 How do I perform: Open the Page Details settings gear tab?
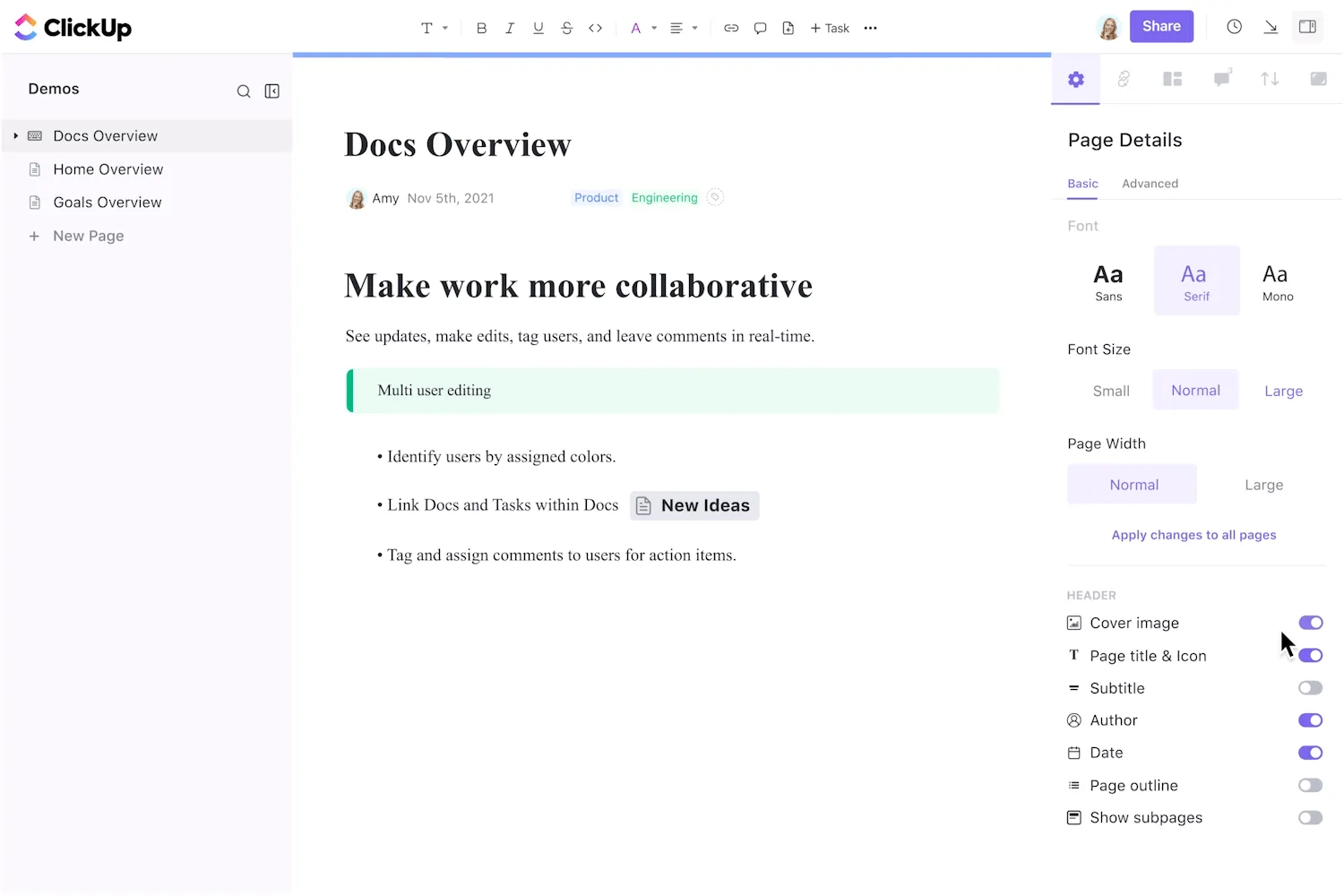(x=1076, y=79)
